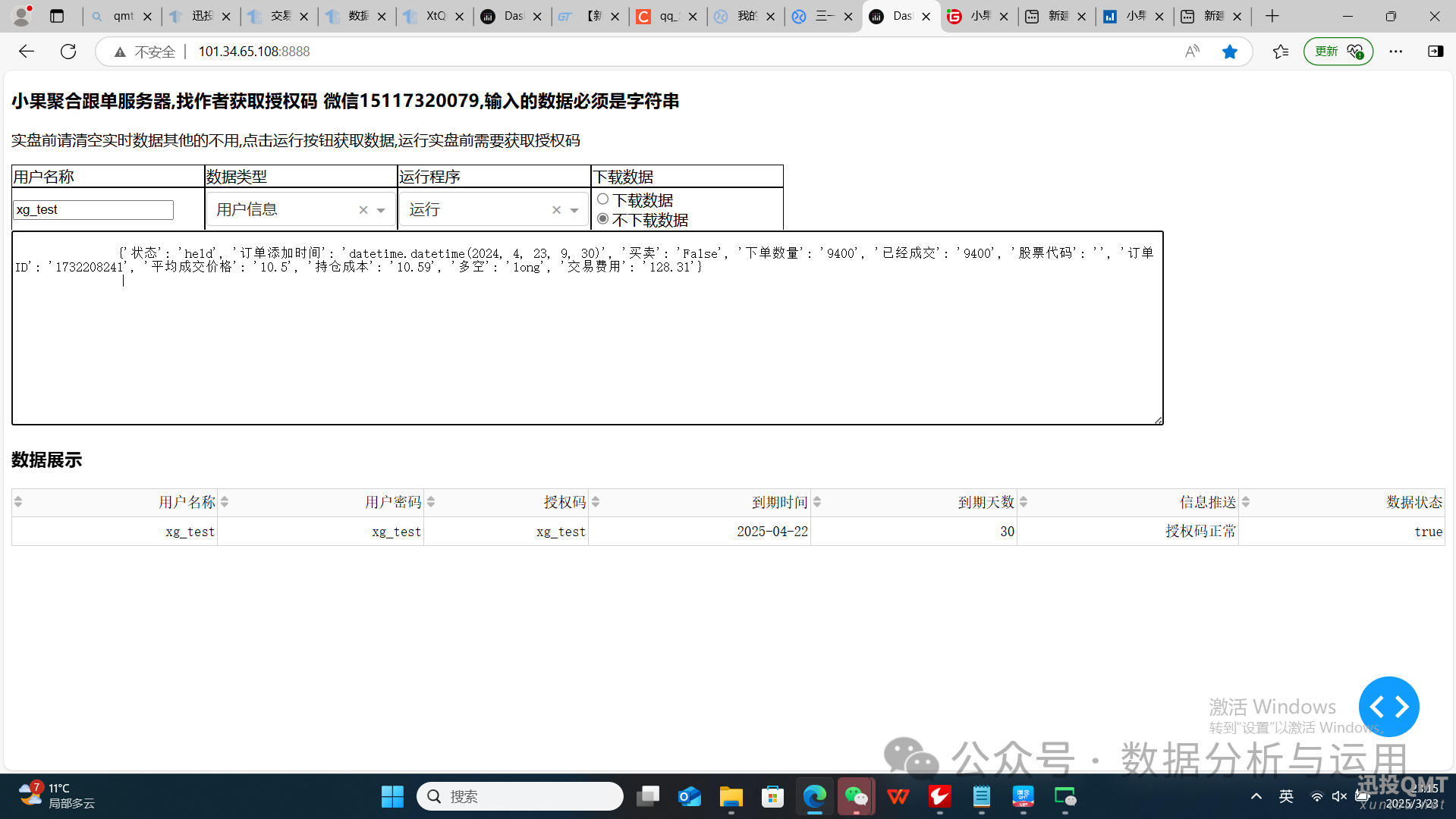Sort table by 数据状态 column
The height and width of the screenshot is (819, 1456).
click(x=1246, y=502)
